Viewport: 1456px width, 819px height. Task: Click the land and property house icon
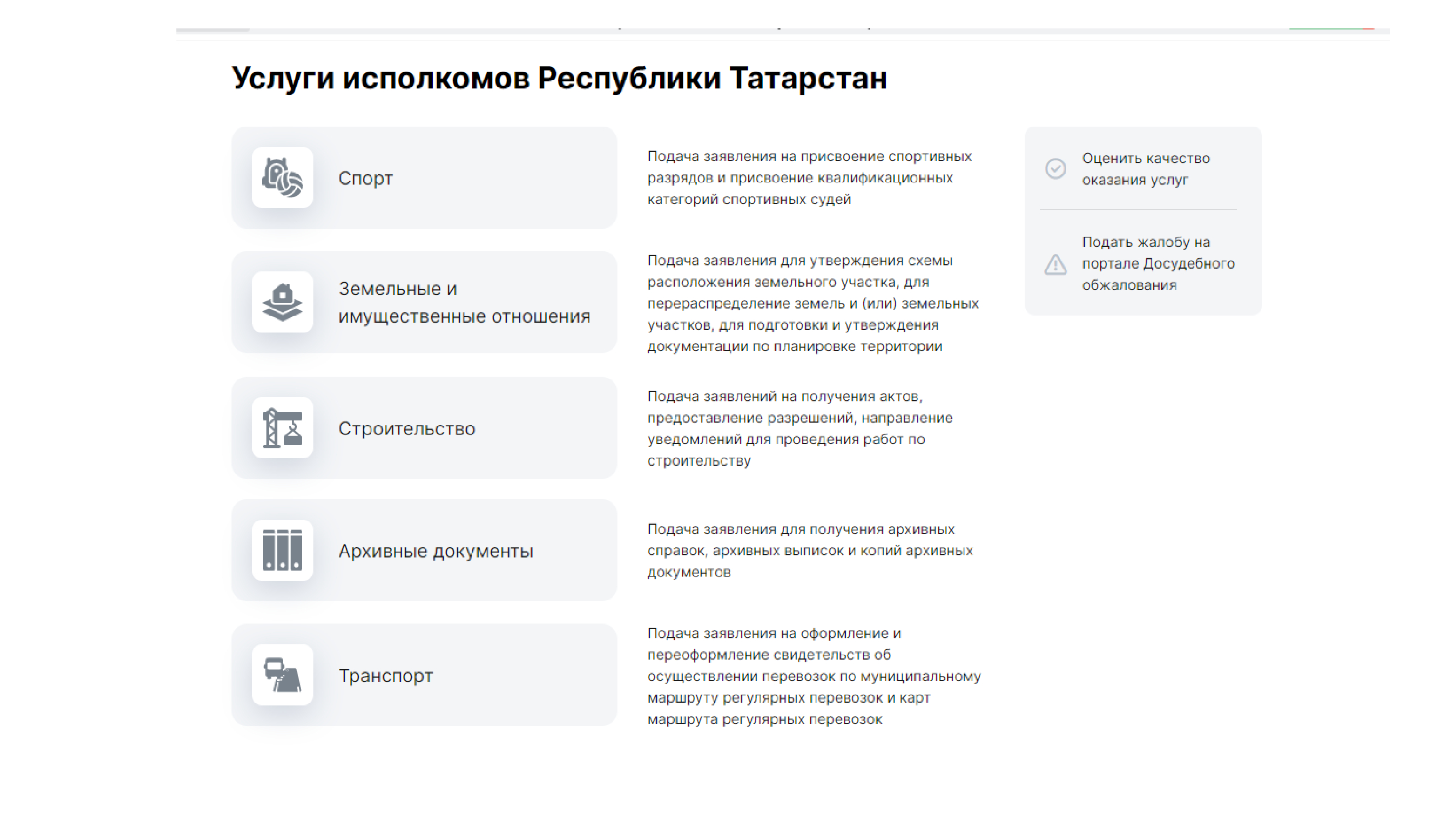[x=283, y=302]
